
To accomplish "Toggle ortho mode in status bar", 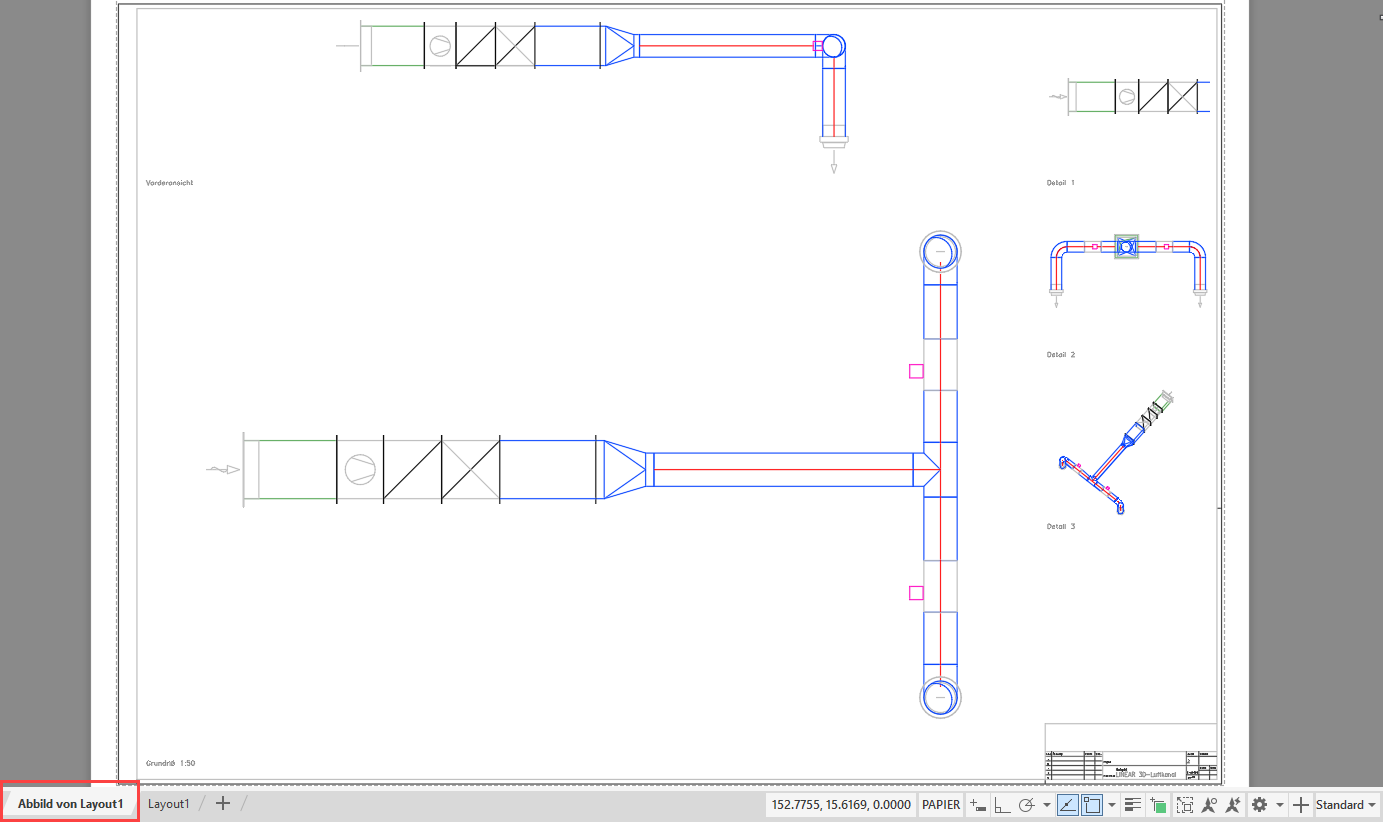I will (1002, 804).
